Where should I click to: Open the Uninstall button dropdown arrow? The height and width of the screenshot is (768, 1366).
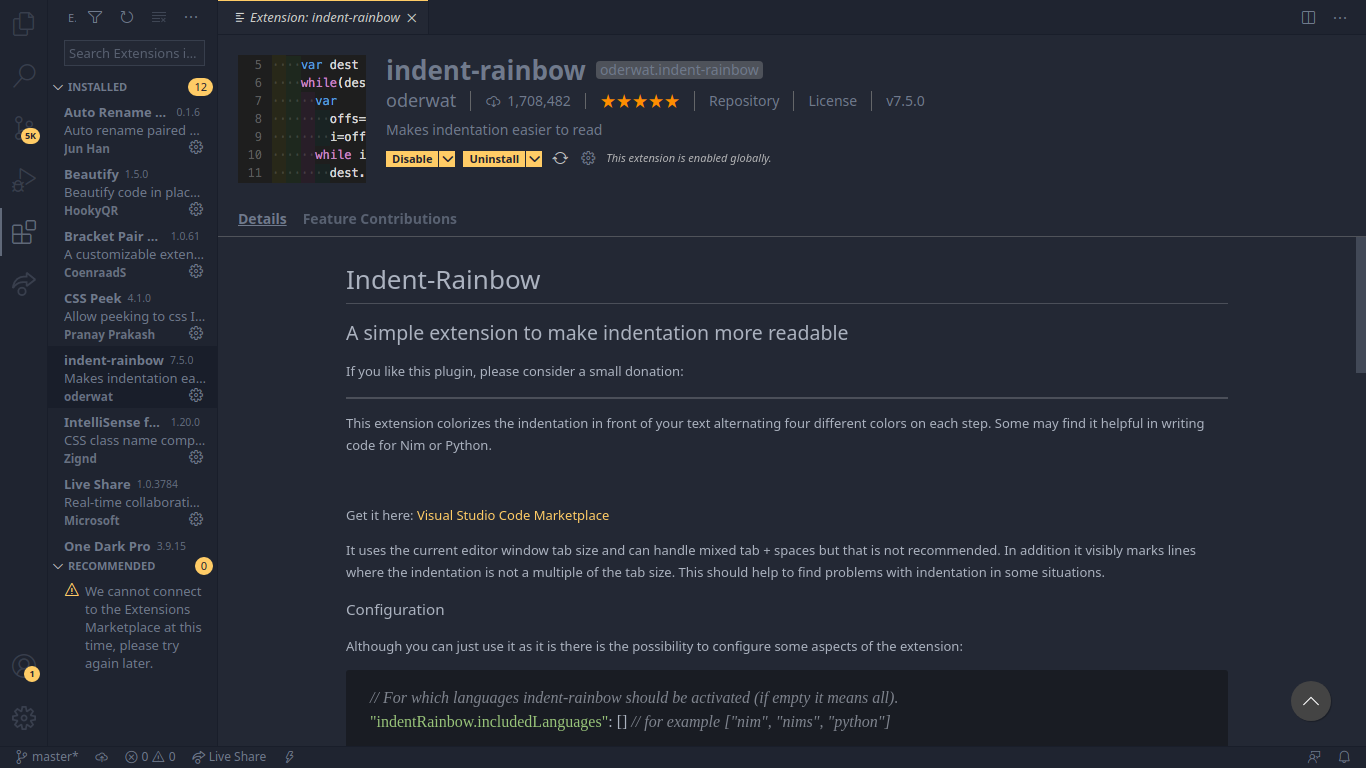pos(534,159)
